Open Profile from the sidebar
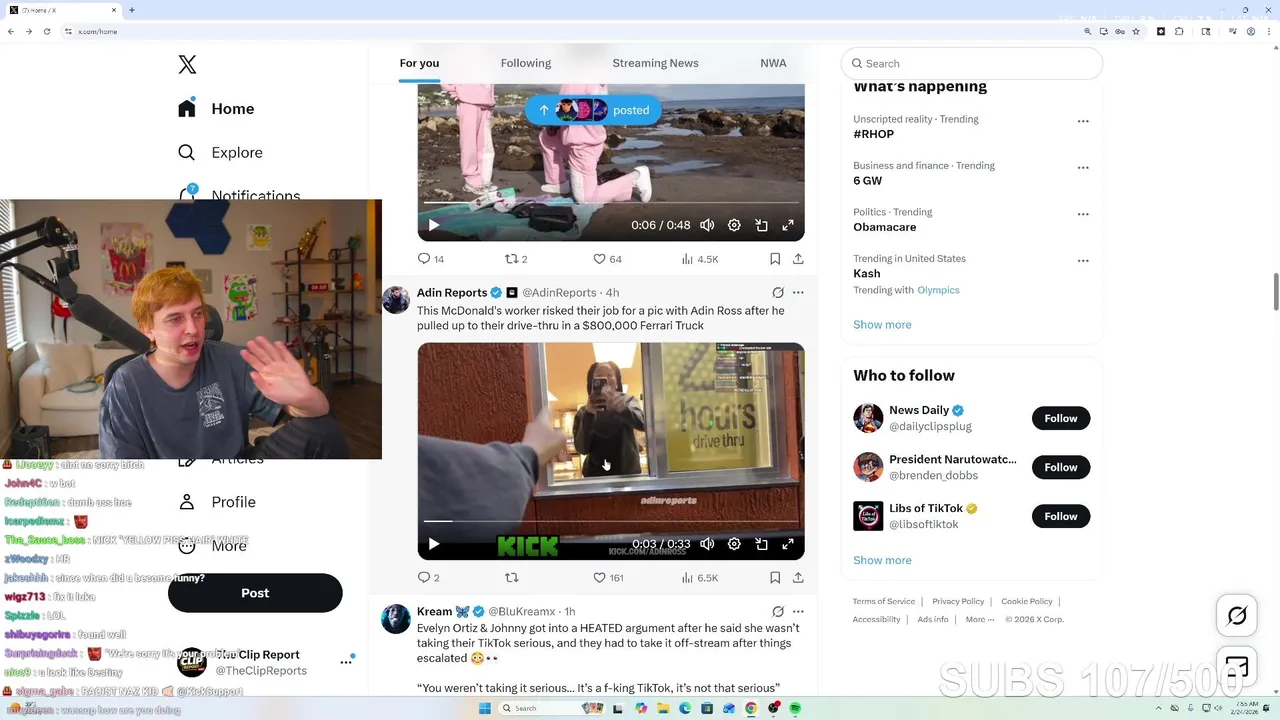Viewport: 1280px width, 720px height. (217, 502)
